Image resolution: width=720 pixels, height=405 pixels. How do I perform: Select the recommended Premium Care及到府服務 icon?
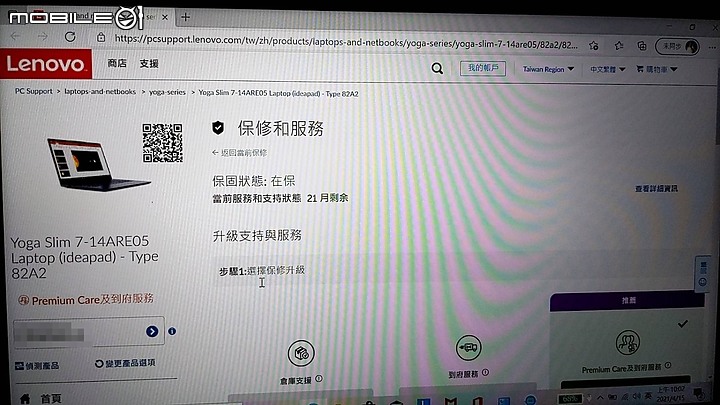(x=628, y=342)
